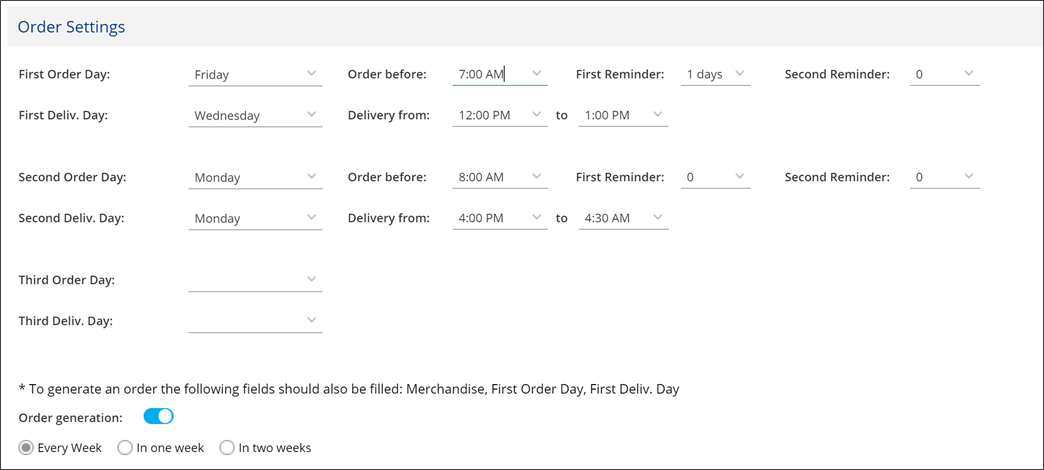Toggle the Order generation switch

(158, 417)
